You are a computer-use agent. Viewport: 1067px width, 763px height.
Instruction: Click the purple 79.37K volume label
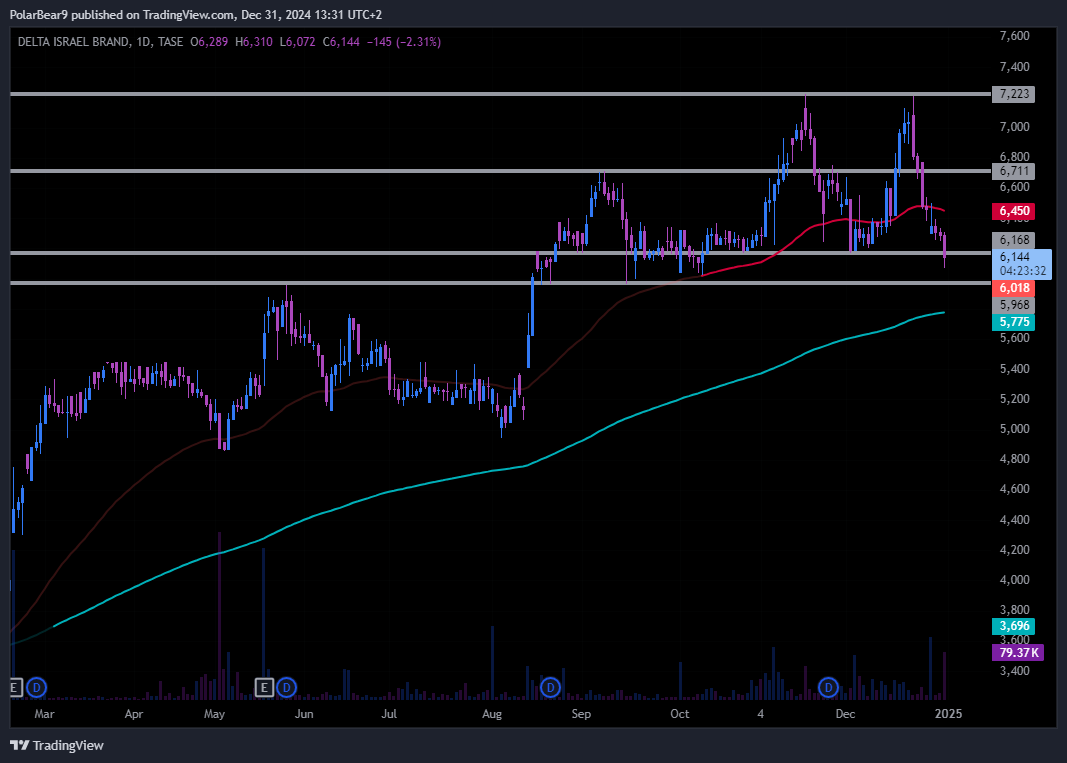(1017, 653)
